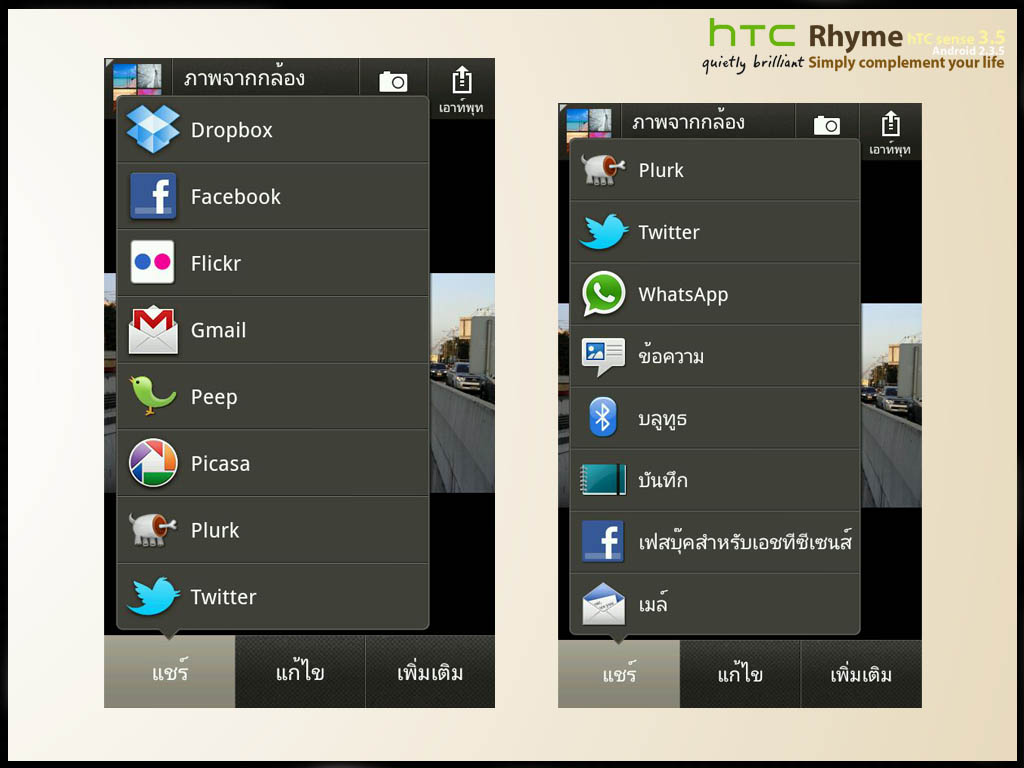
Task: Tap the street photo on left phone
Action: coord(462,382)
